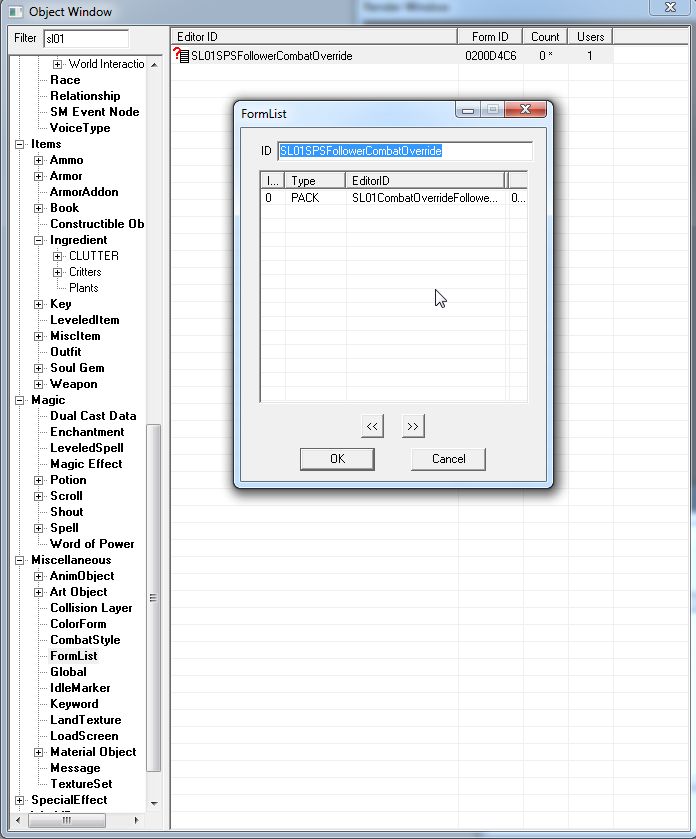Select the CombatStyle tree item
696x839 pixels.
tap(85, 640)
